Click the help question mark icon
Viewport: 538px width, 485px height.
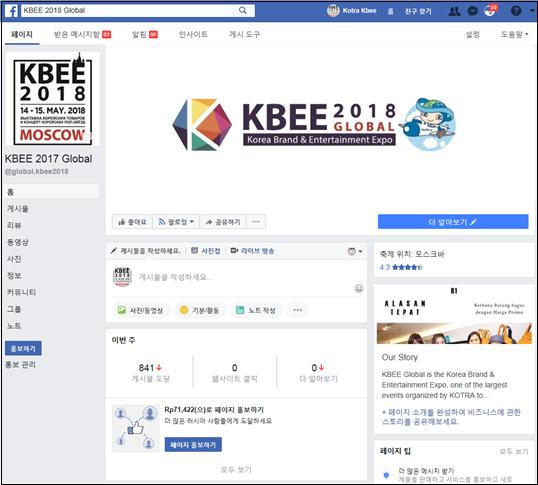coord(516,11)
